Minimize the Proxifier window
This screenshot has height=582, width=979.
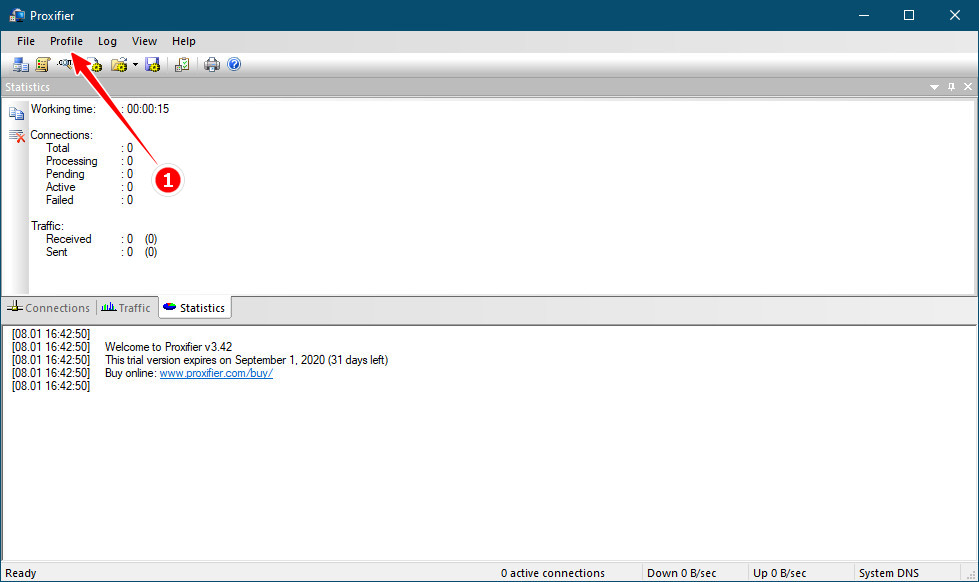click(864, 16)
